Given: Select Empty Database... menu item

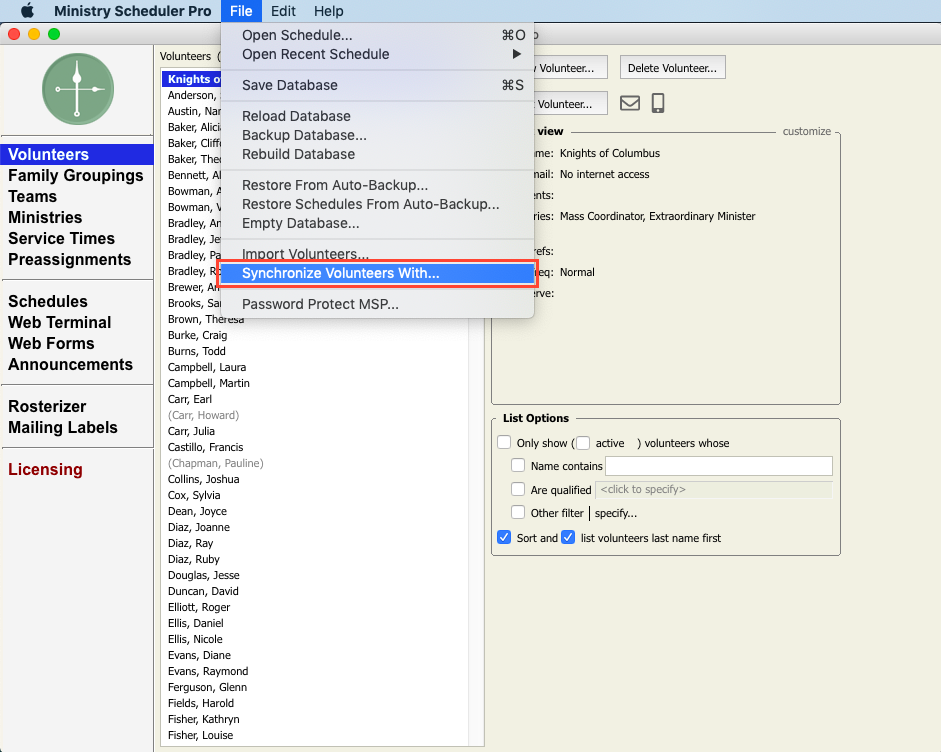Looking at the screenshot, I should click(377, 223).
